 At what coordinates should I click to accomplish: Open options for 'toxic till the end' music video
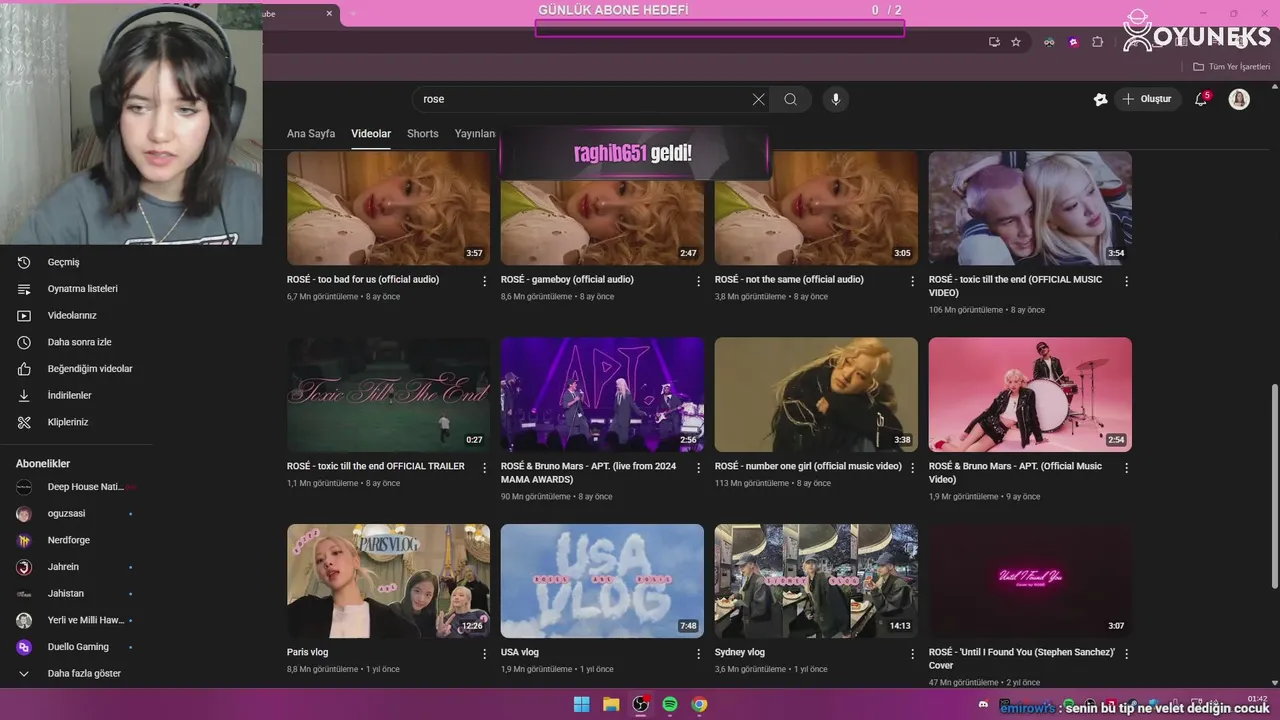click(1126, 281)
